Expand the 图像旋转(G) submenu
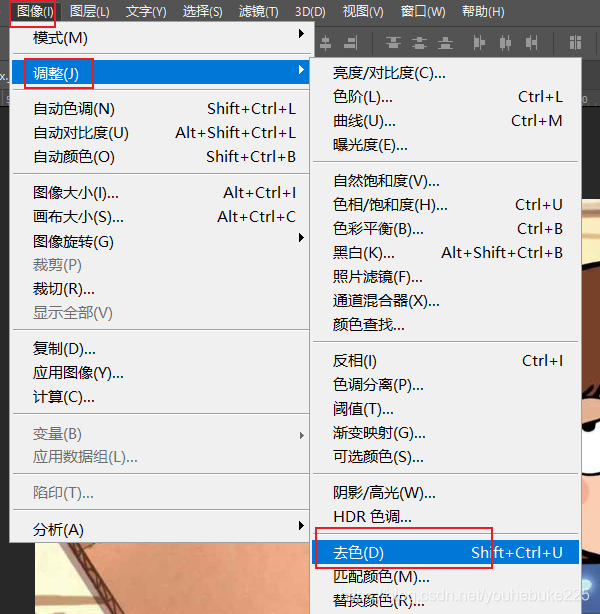The image size is (600, 614). tap(161, 241)
